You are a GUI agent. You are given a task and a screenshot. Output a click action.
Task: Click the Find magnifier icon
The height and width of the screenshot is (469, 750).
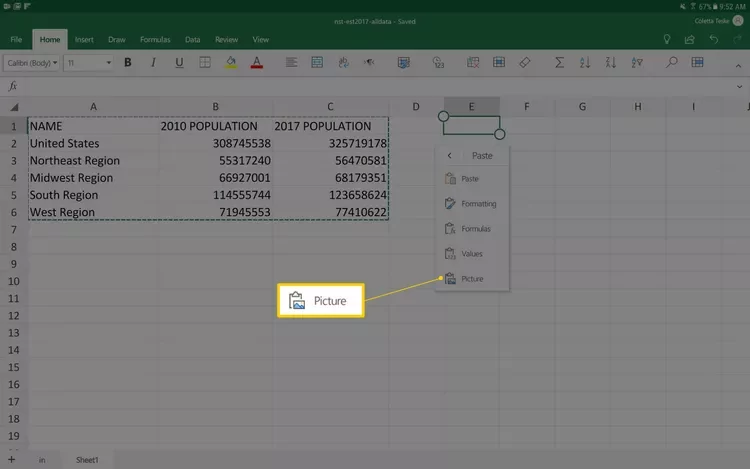[671, 63]
